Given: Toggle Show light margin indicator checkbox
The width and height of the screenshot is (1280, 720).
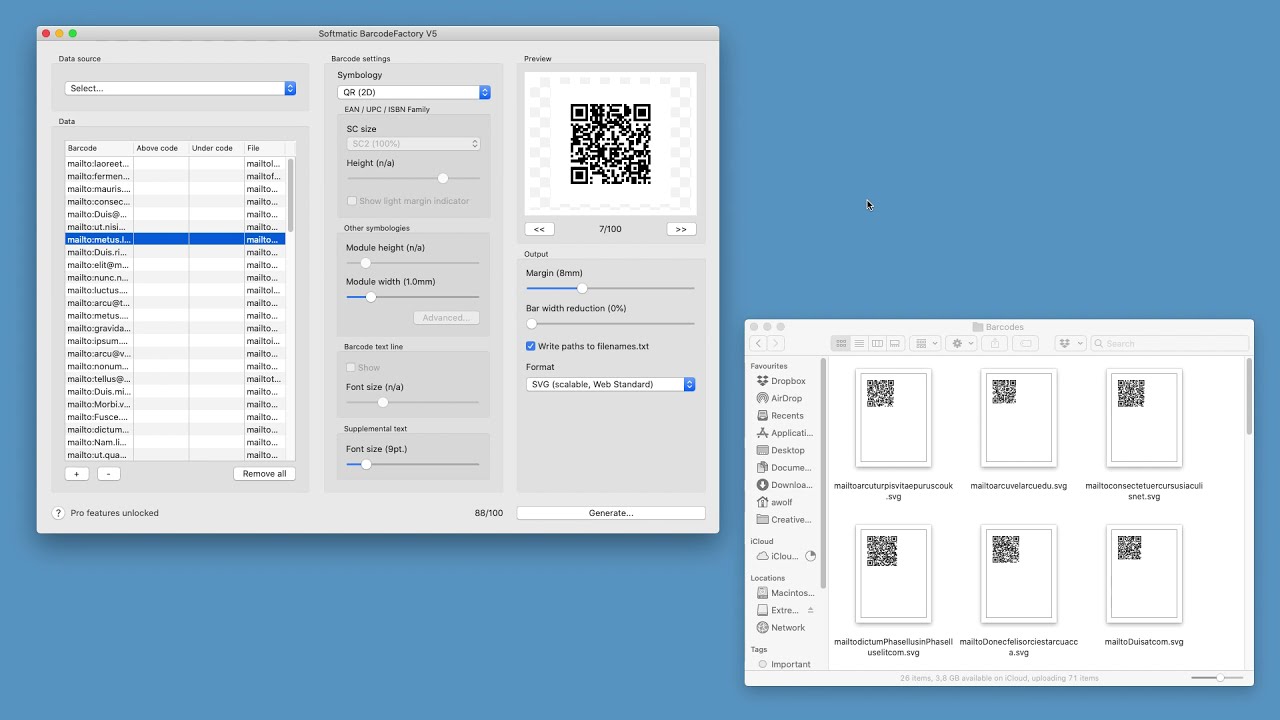Looking at the screenshot, I should pyautogui.click(x=352, y=201).
